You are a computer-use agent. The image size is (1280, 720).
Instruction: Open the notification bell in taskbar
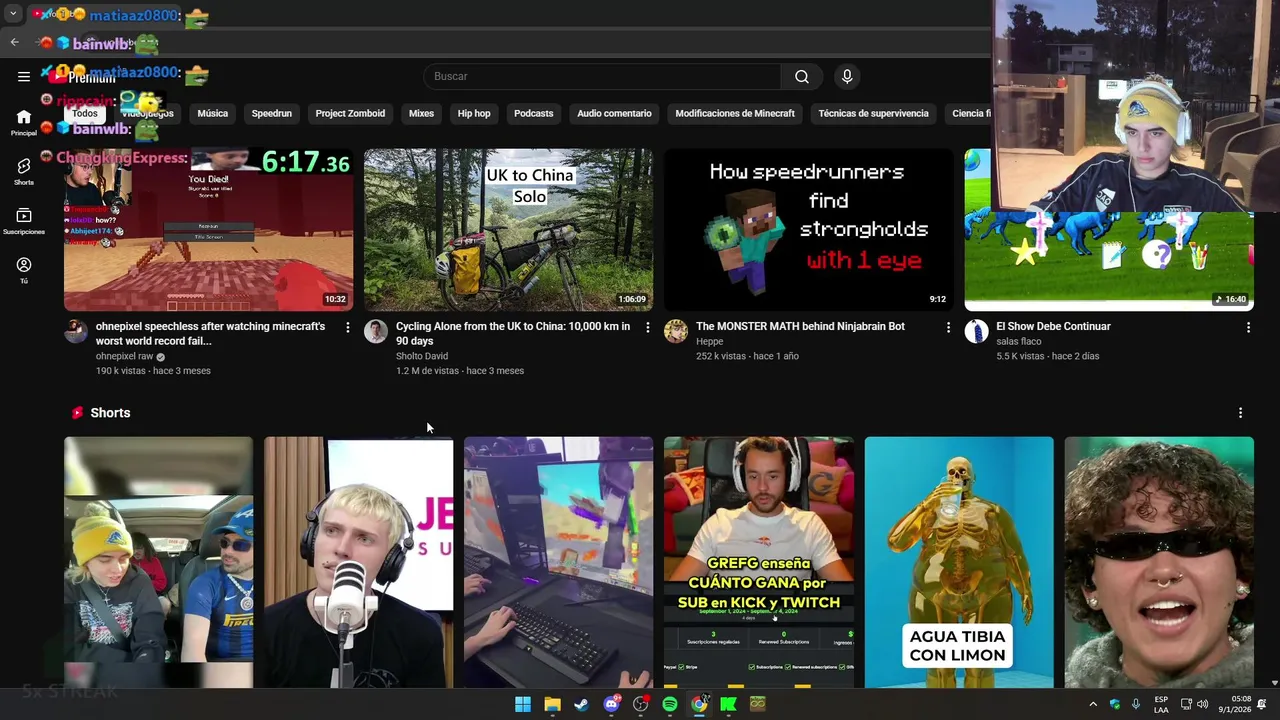(x=1262, y=704)
